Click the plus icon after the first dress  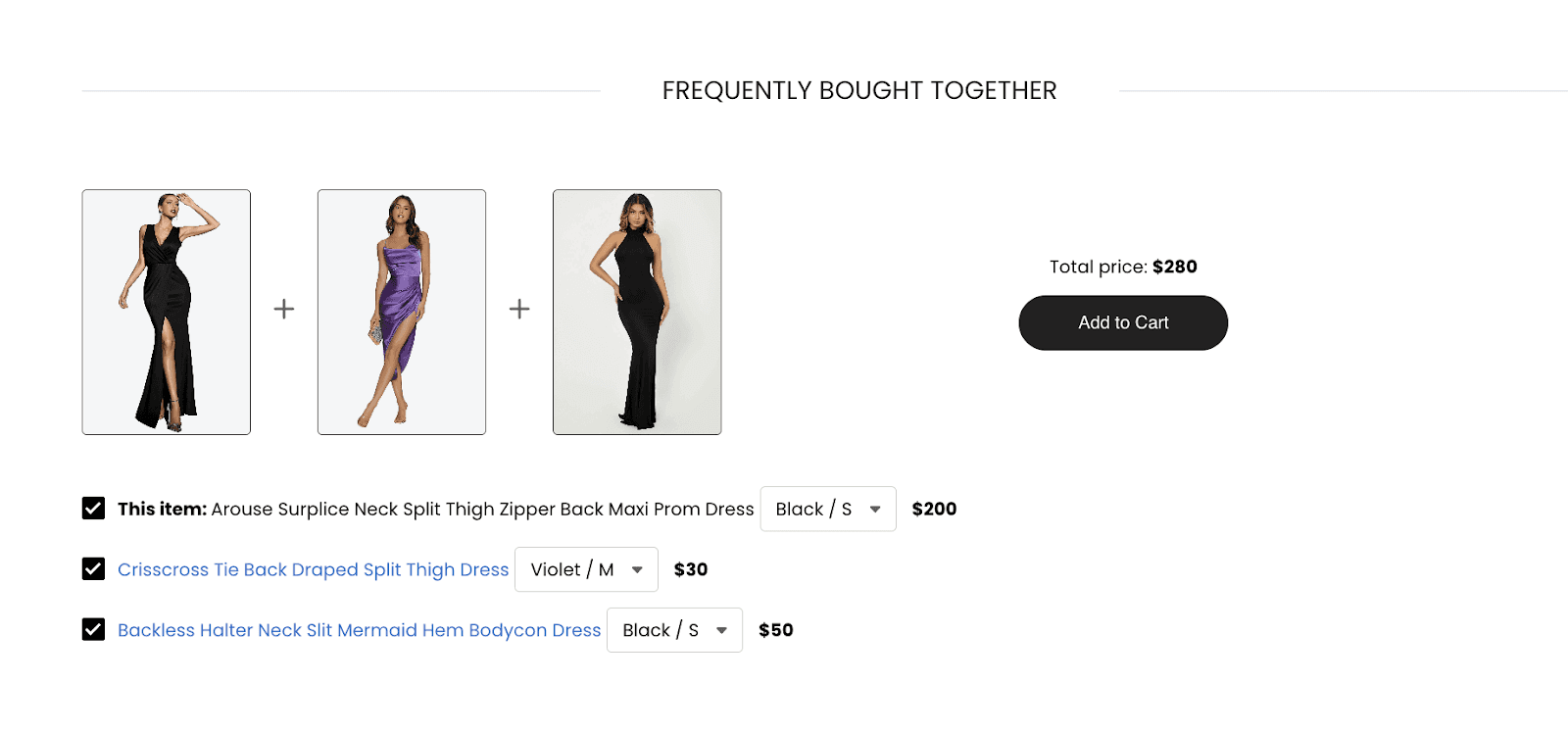point(284,309)
